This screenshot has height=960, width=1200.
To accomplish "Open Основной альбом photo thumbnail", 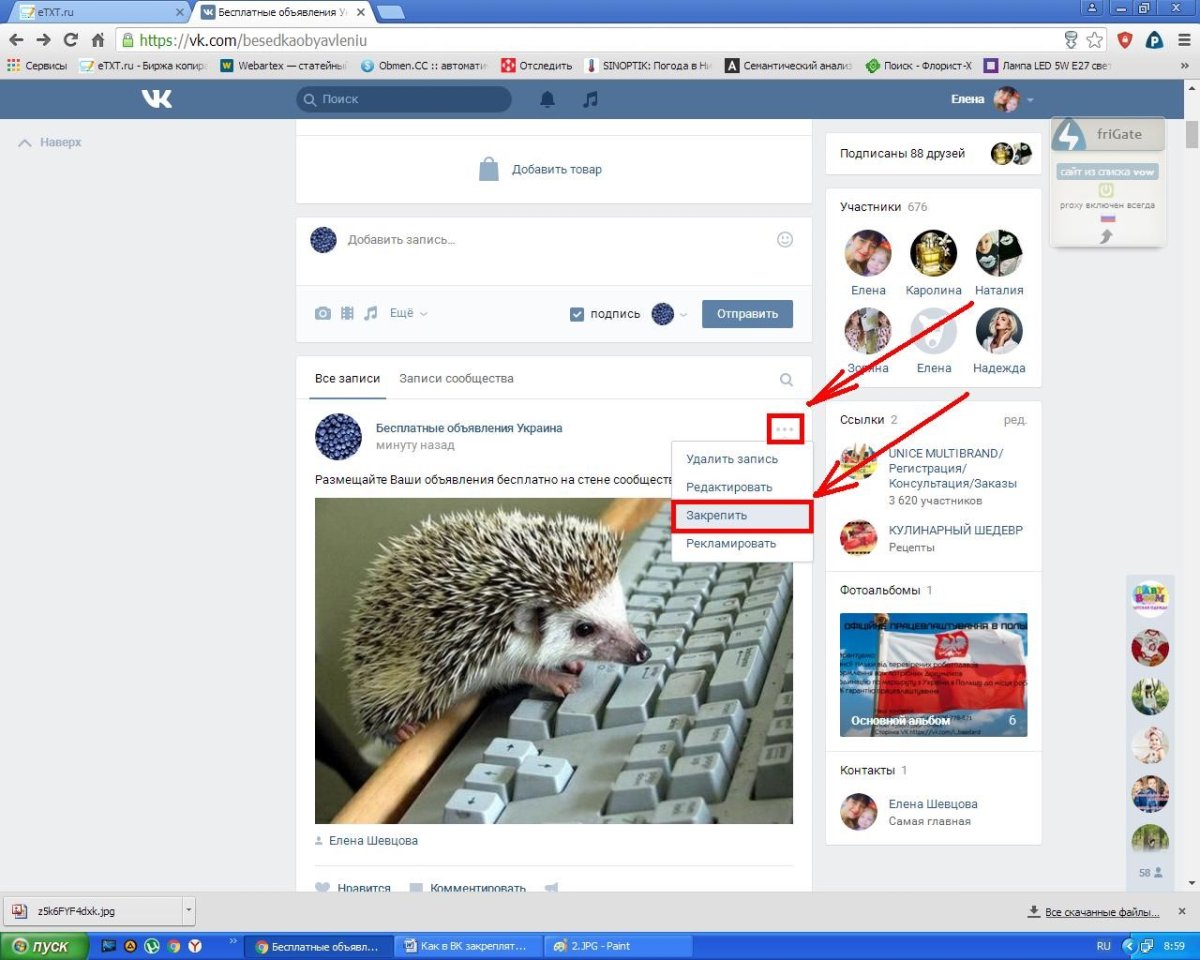I will (933, 675).
